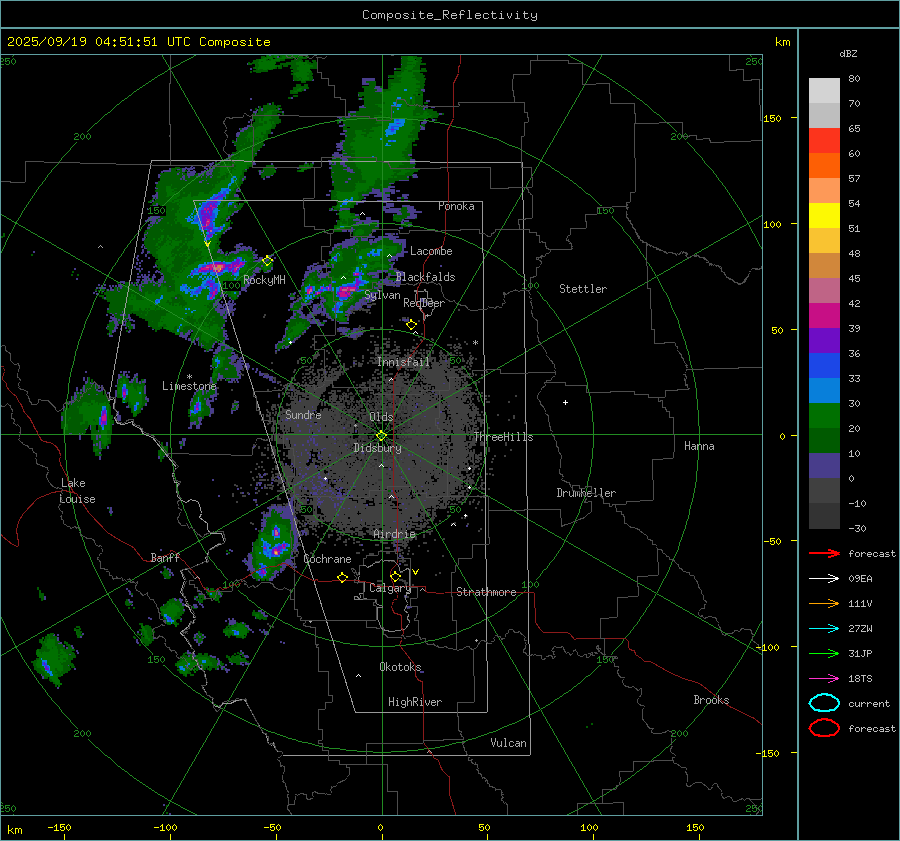The width and height of the screenshot is (900, 841).
Task: Click the cyan current ellipse icon
Action: click(x=824, y=703)
